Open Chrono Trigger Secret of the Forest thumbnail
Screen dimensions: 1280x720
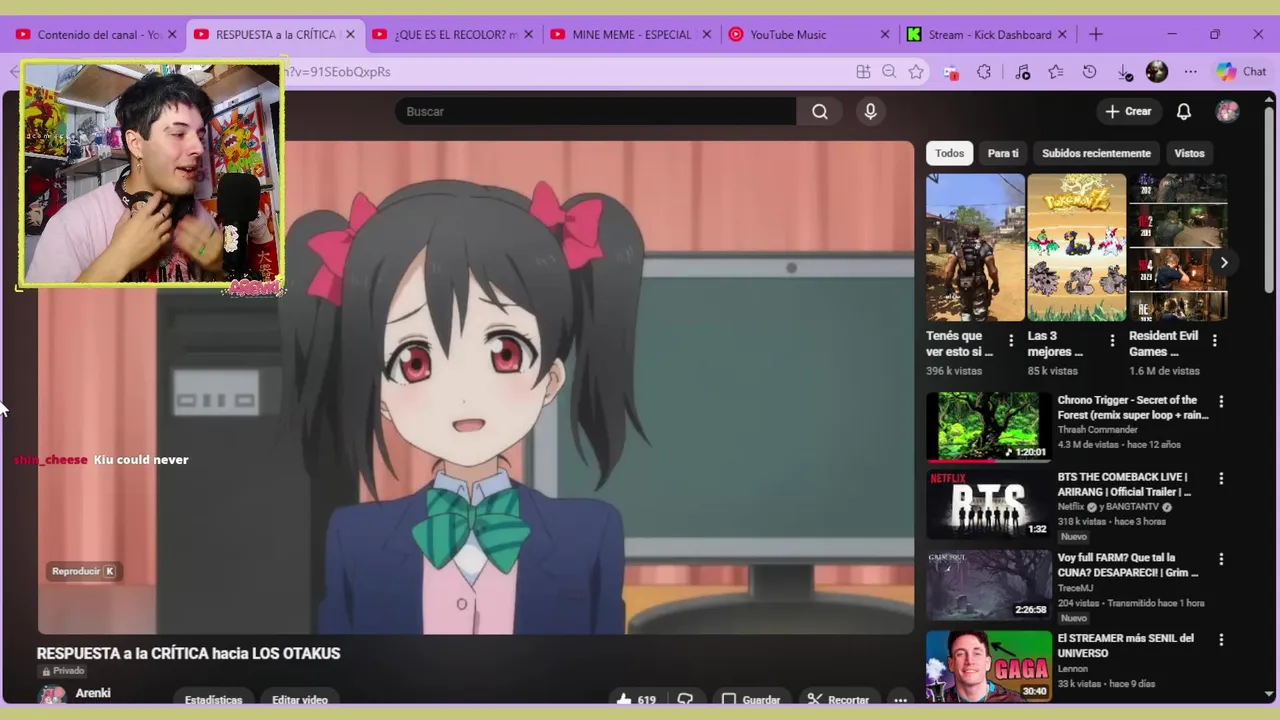pyautogui.click(x=988, y=427)
